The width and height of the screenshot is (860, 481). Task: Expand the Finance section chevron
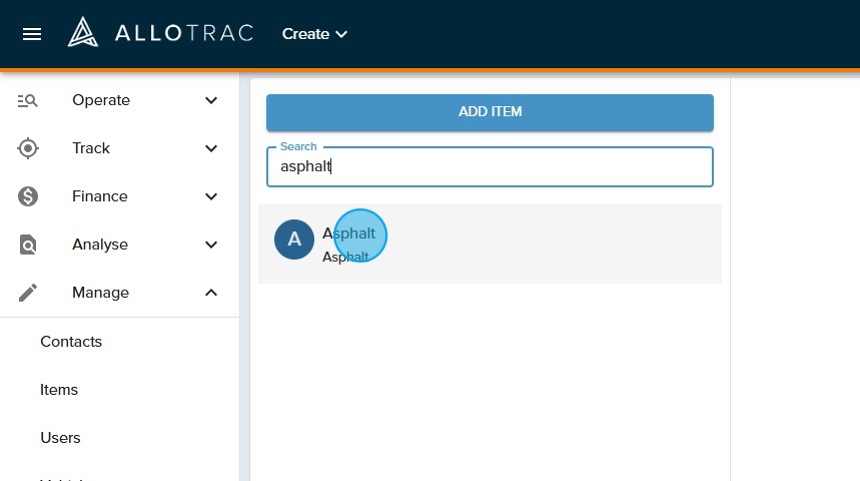click(211, 196)
